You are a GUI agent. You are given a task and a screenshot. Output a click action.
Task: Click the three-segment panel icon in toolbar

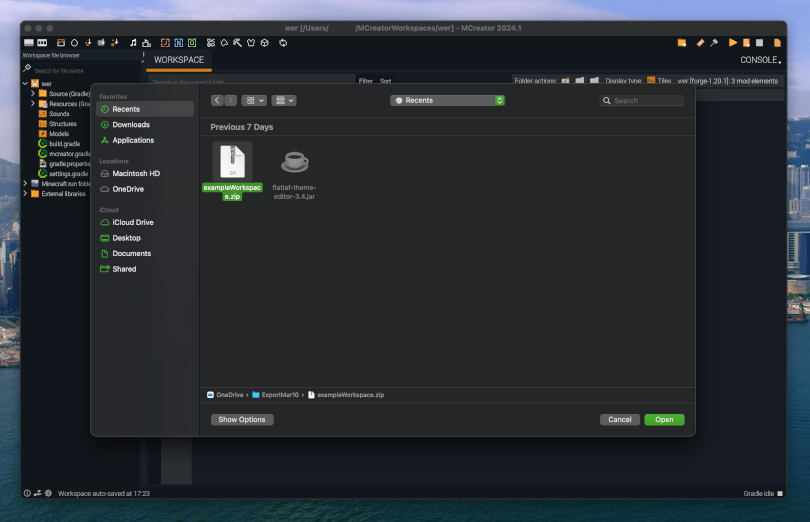[42, 43]
